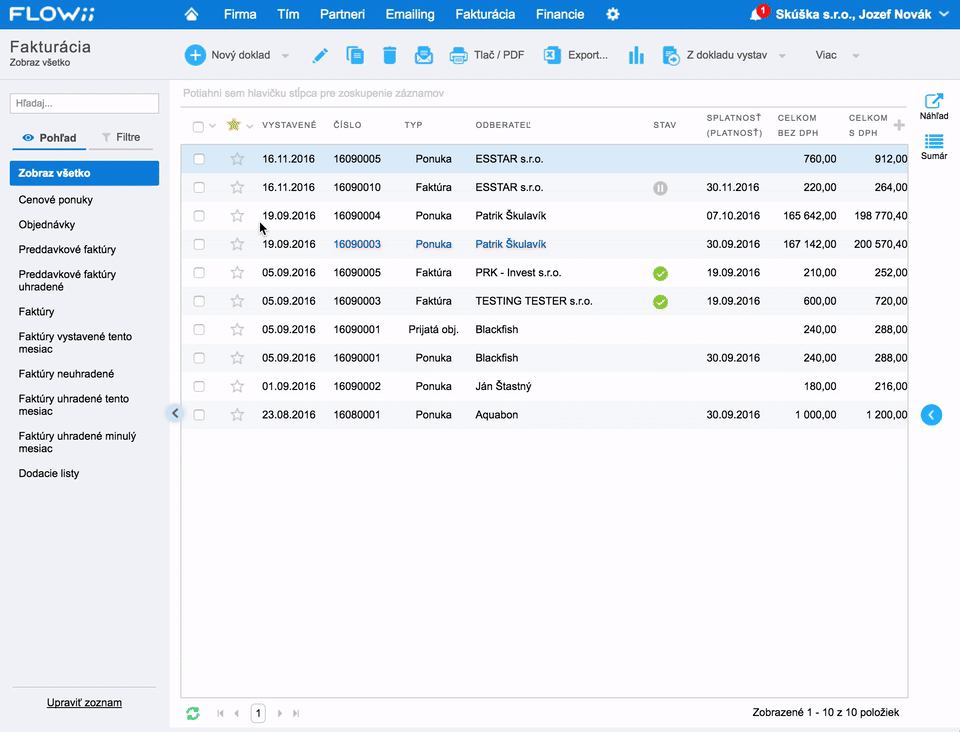Click the green paid icon for PRK - Invest
The width and height of the screenshot is (960, 732).
[x=660, y=273]
